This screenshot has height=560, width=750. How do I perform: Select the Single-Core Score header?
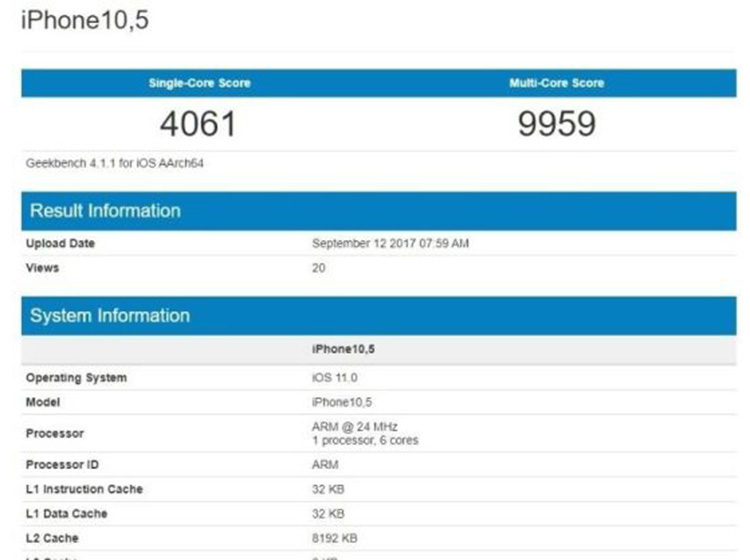tap(199, 83)
